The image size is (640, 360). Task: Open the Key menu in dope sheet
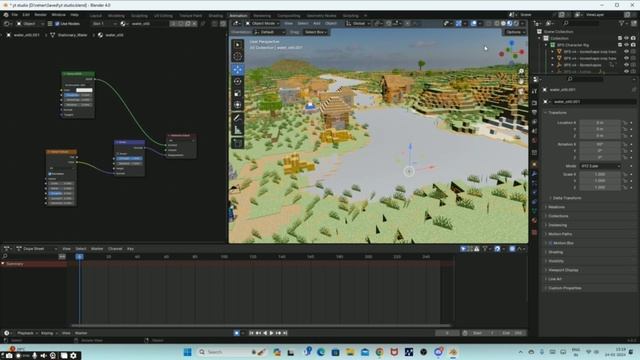[x=130, y=249]
